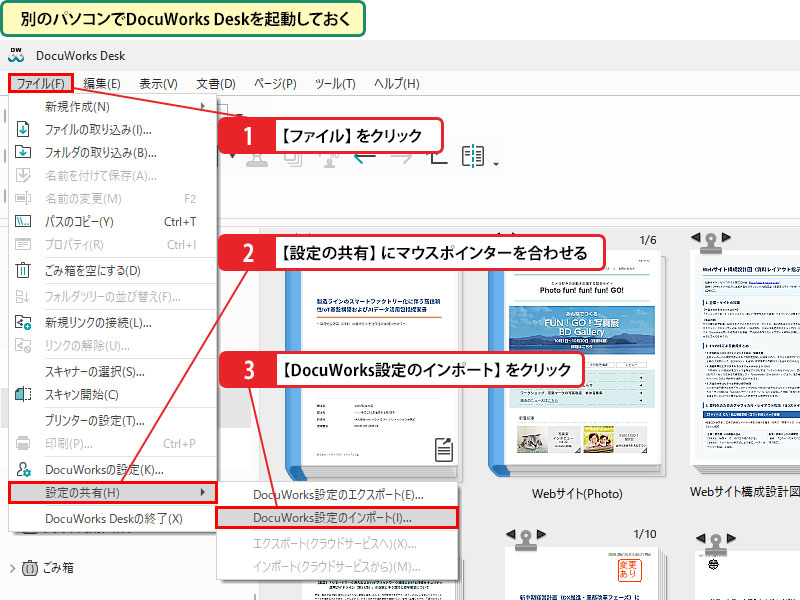
Task: Open DocuWorksの設定(K)...
Action: [113, 469]
